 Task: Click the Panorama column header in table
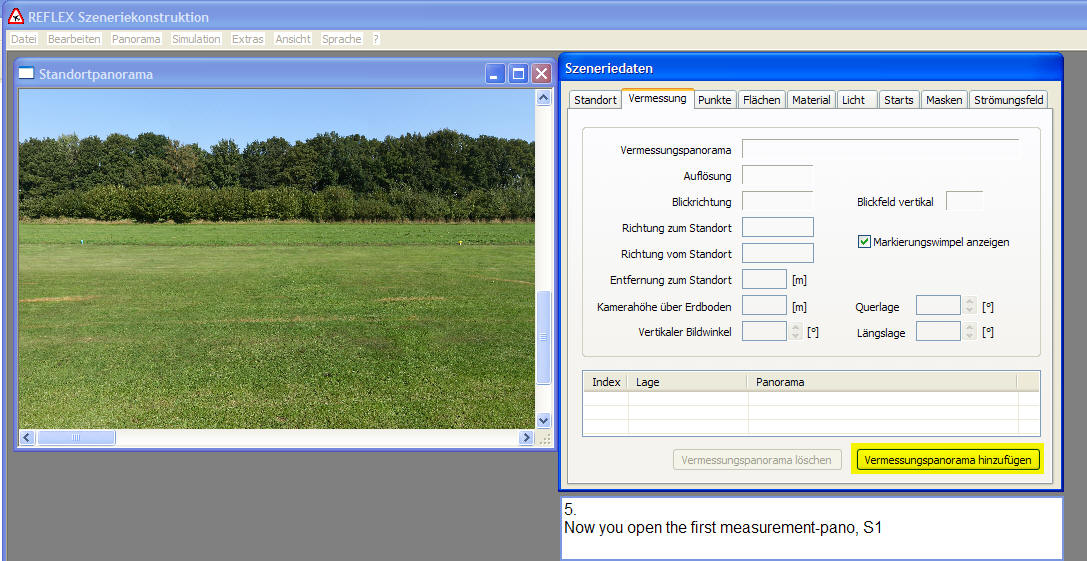tap(882, 382)
